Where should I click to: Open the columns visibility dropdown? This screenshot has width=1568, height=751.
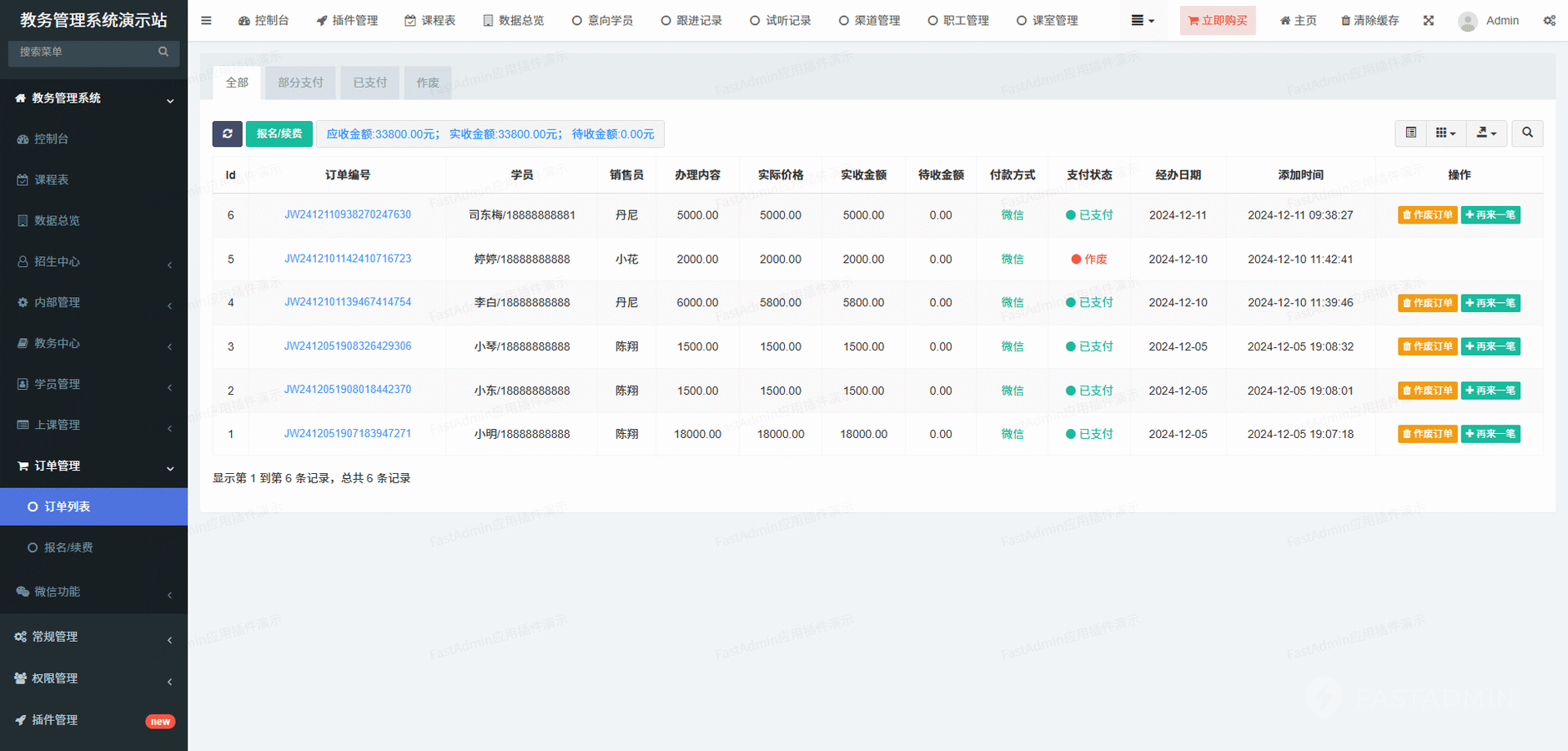point(1445,134)
